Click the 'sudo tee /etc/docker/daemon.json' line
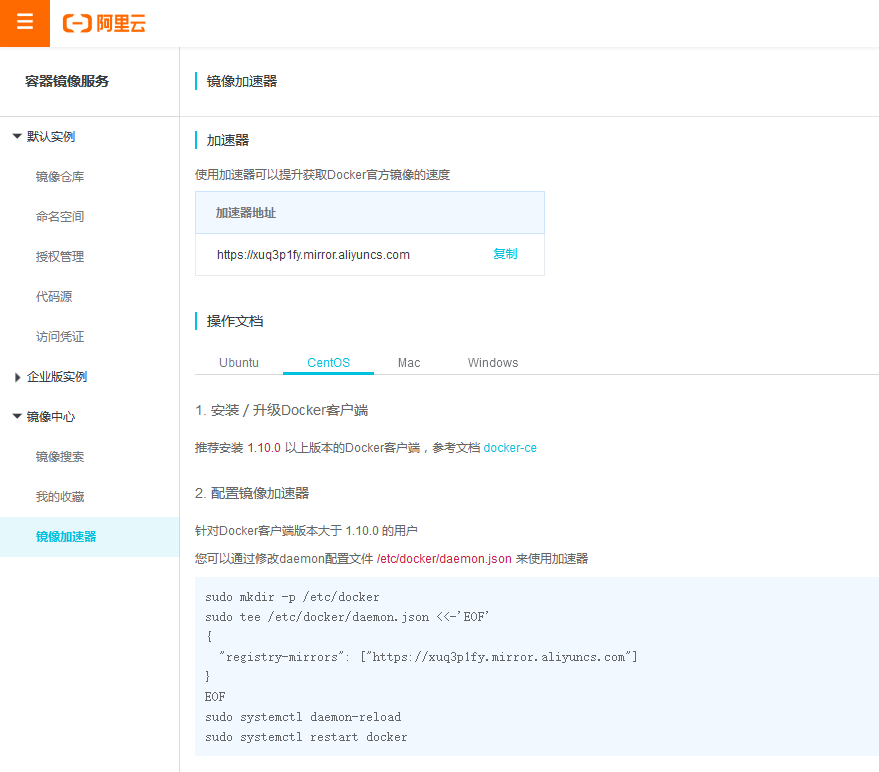The width and height of the screenshot is (879, 772). tap(347, 617)
